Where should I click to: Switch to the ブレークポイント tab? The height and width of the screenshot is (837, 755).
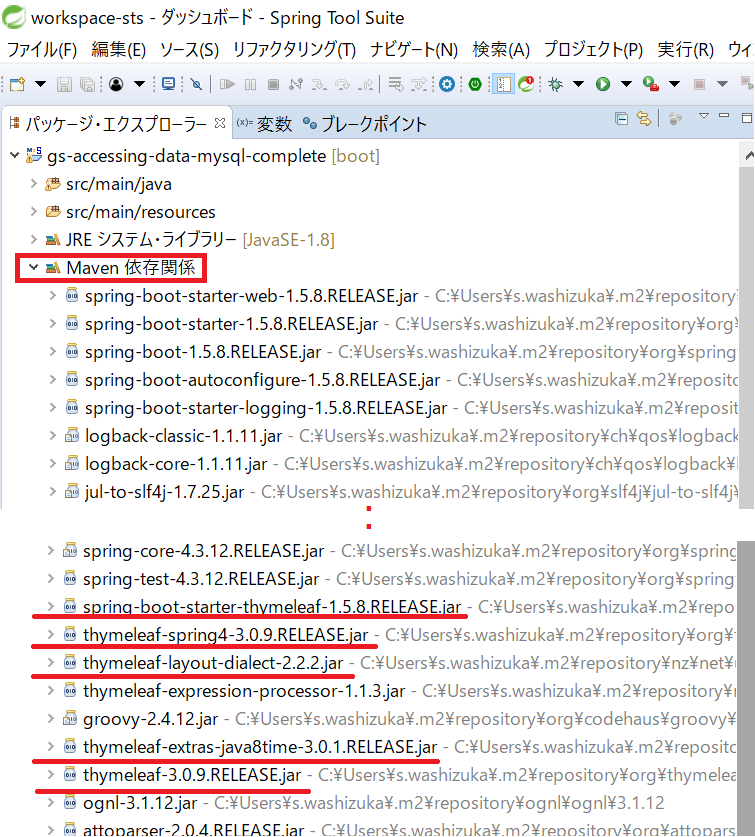(x=373, y=124)
